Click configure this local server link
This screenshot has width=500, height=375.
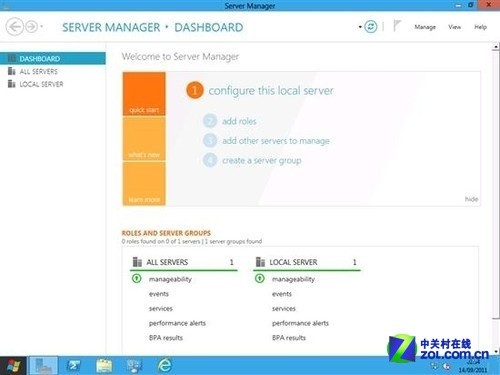coord(271,91)
